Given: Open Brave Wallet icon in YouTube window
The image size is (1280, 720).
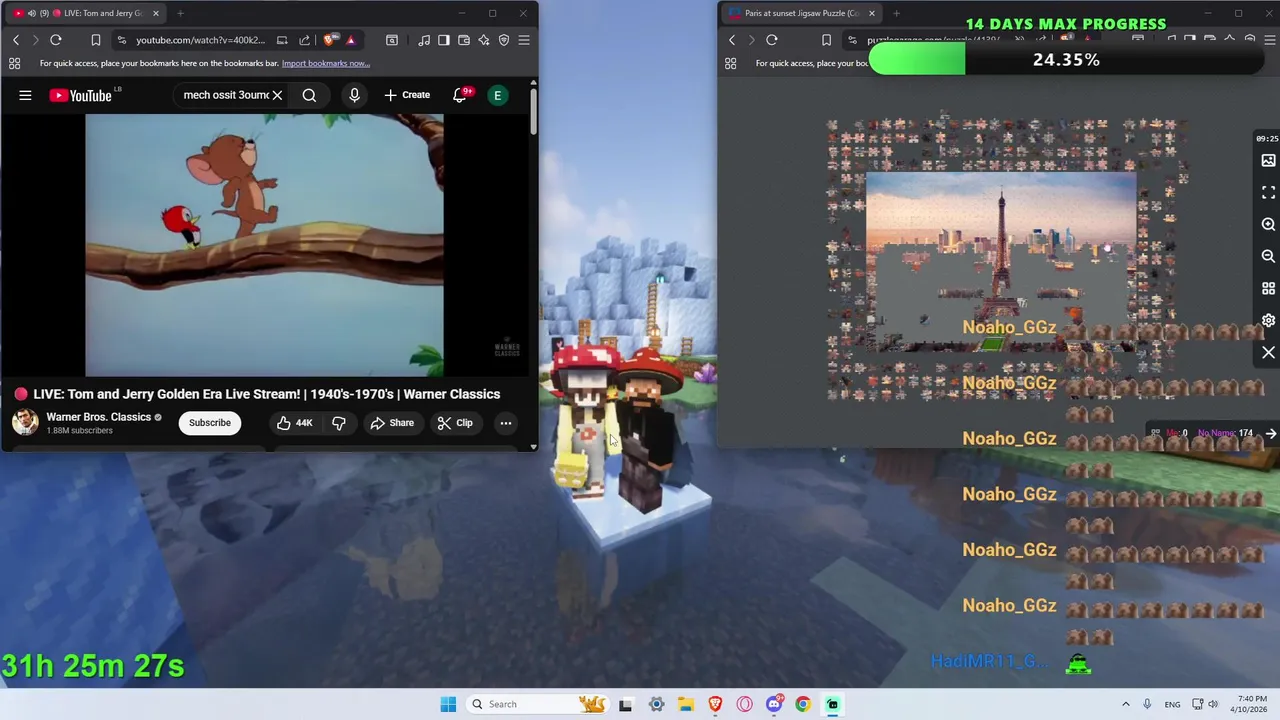Looking at the screenshot, I should click(464, 40).
